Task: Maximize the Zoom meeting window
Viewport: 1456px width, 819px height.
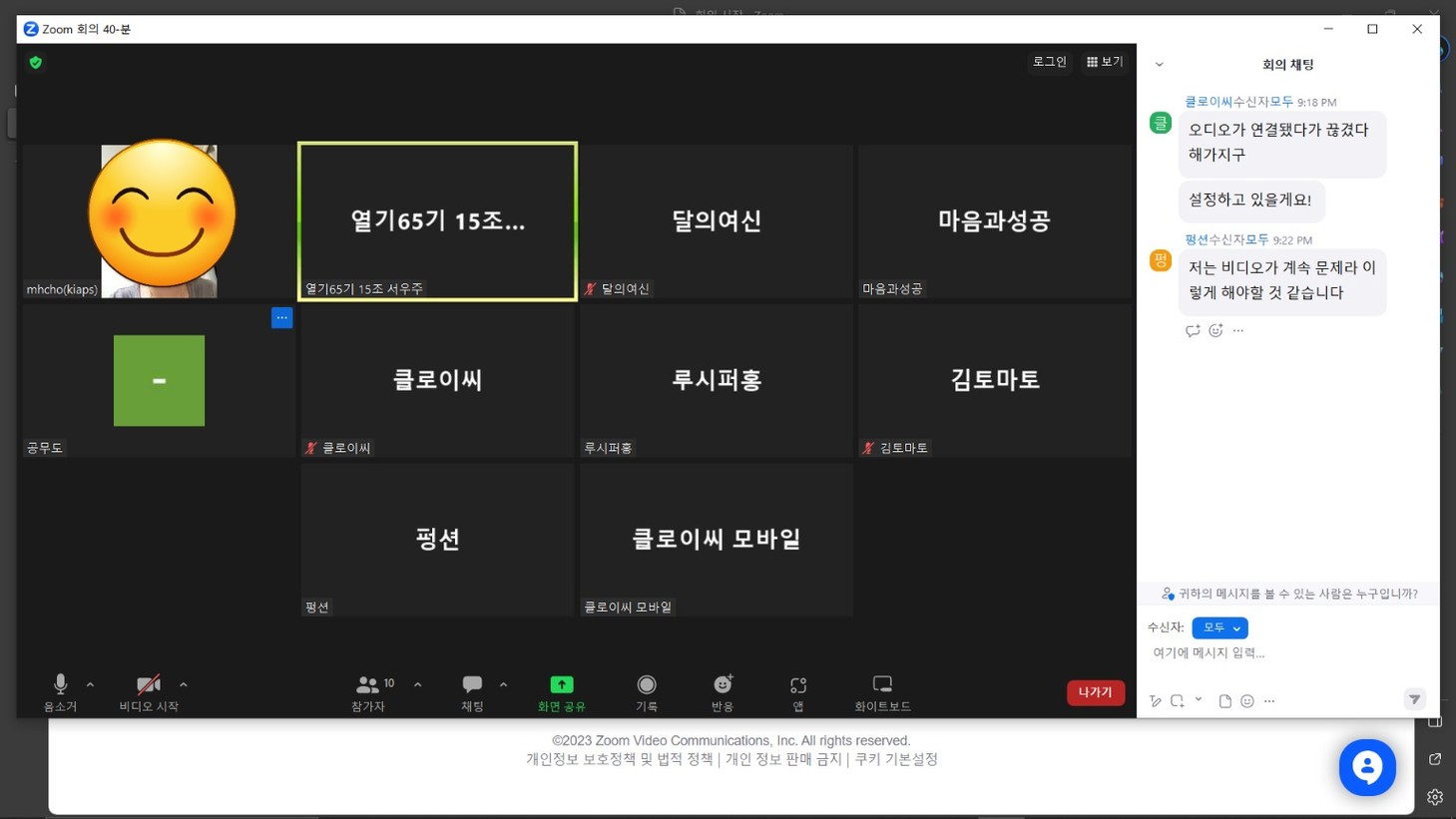Action: tap(1372, 29)
